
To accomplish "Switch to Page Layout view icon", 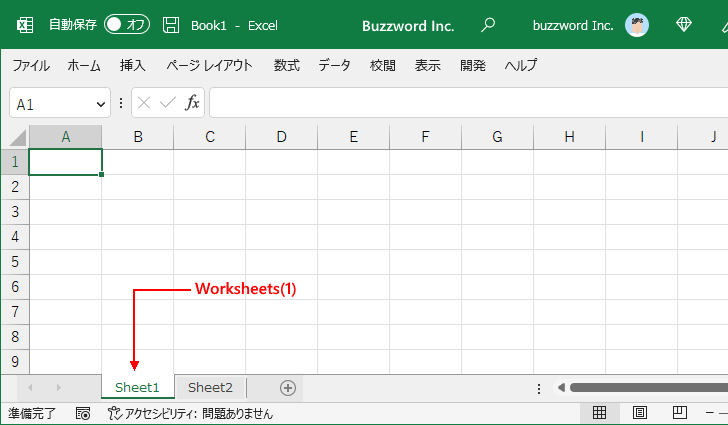I will point(640,412).
